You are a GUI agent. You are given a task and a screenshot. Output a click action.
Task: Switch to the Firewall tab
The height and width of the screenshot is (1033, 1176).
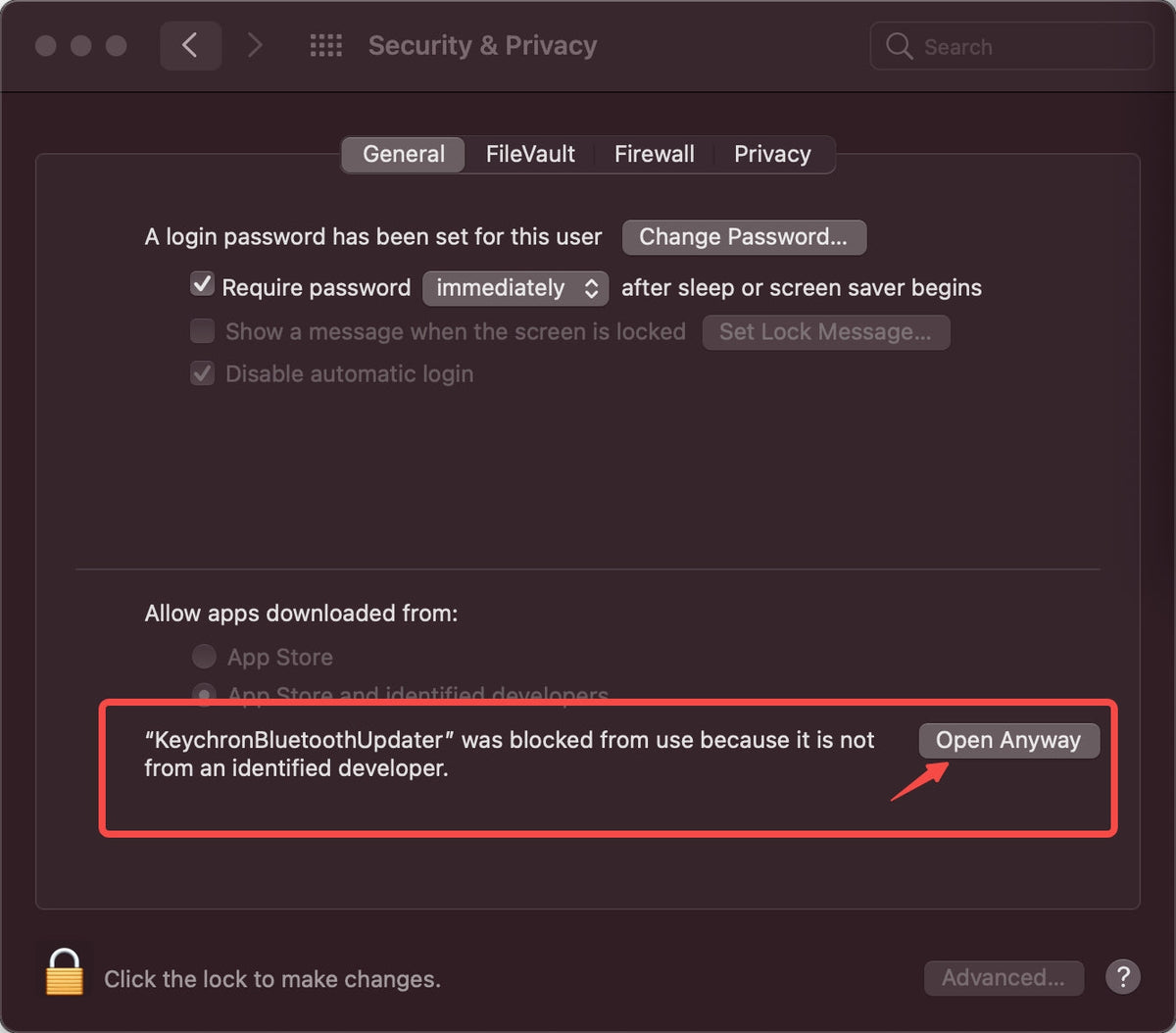(x=655, y=154)
